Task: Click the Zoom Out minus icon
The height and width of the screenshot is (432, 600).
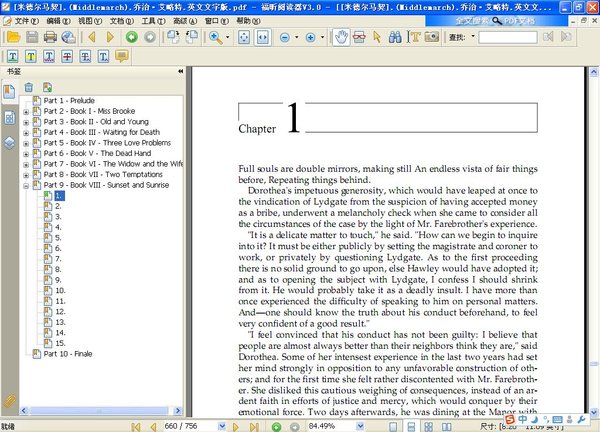Action: pyautogui.click(x=285, y=37)
